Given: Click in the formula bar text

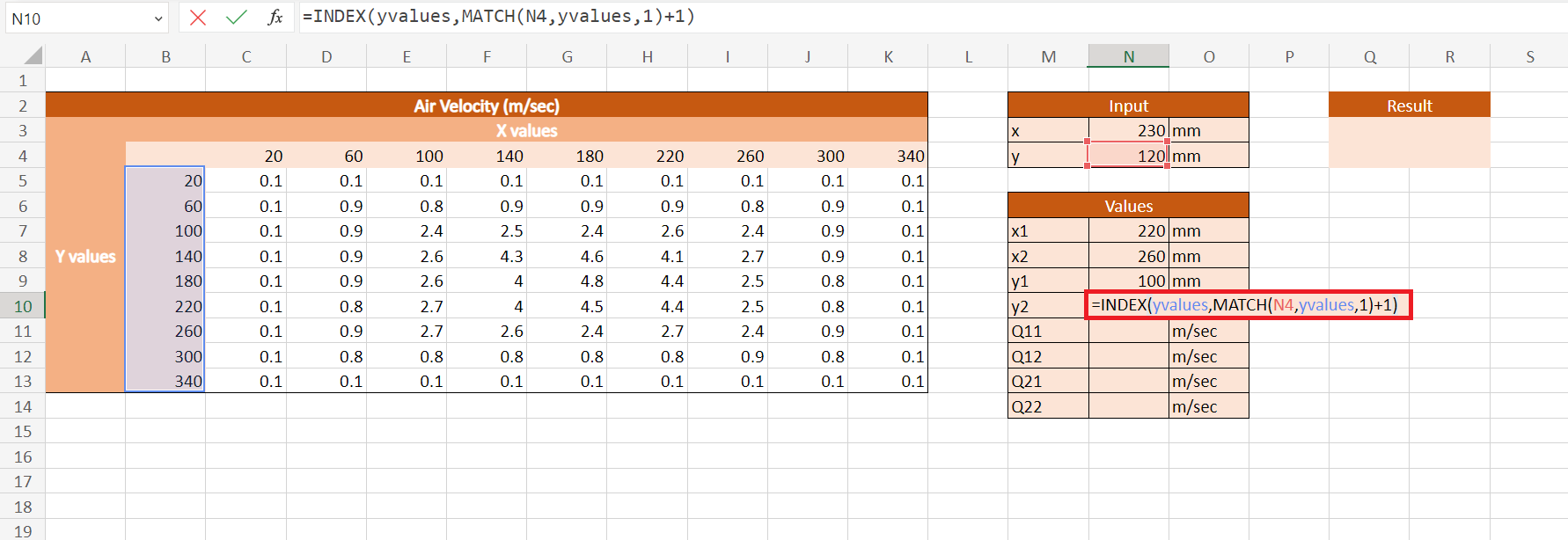Looking at the screenshot, I should pyautogui.click(x=880, y=17).
